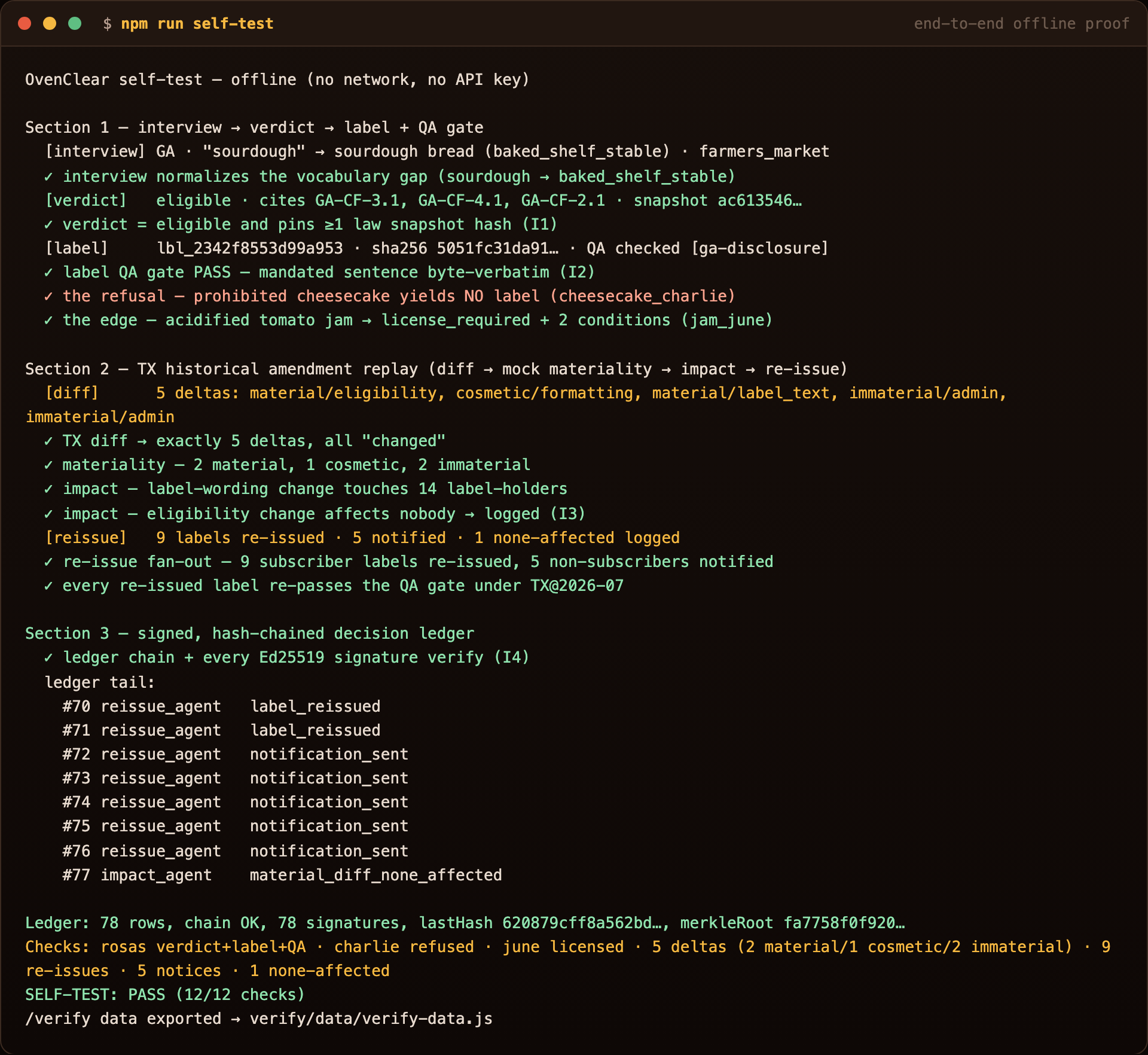Viewport: 1148px width, 1055px height.
Task: Click the '[verdict] eligible · cites GA-CF-3.1' line
Action: click(x=423, y=200)
